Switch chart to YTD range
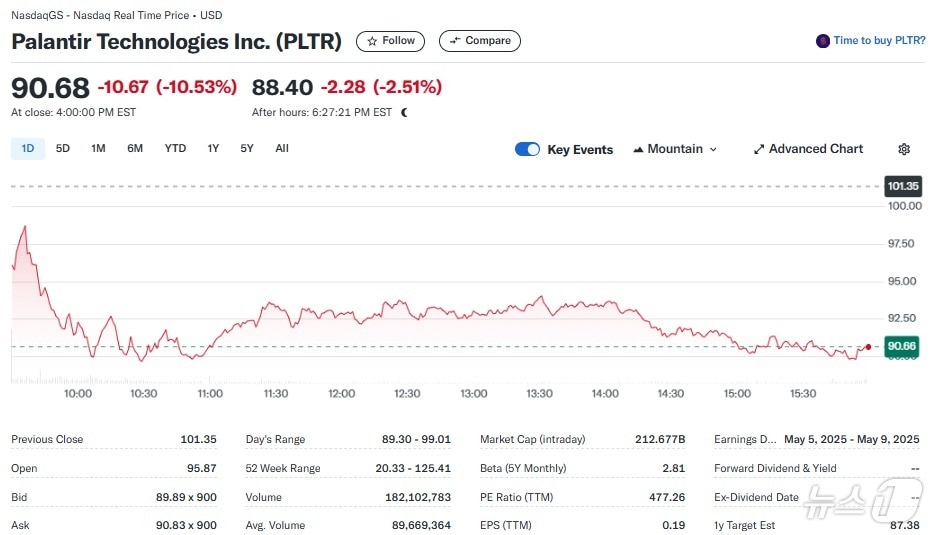 pyautogui.click(x=175, y=149)
